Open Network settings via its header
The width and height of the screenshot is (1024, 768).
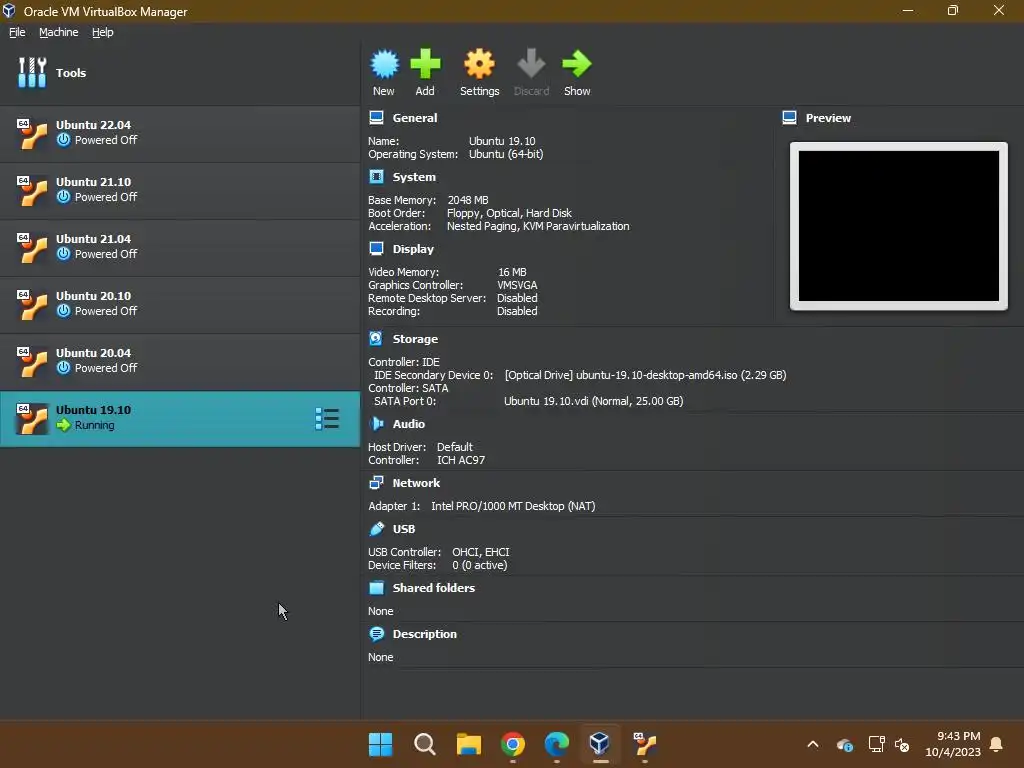(x=416, y=483)
